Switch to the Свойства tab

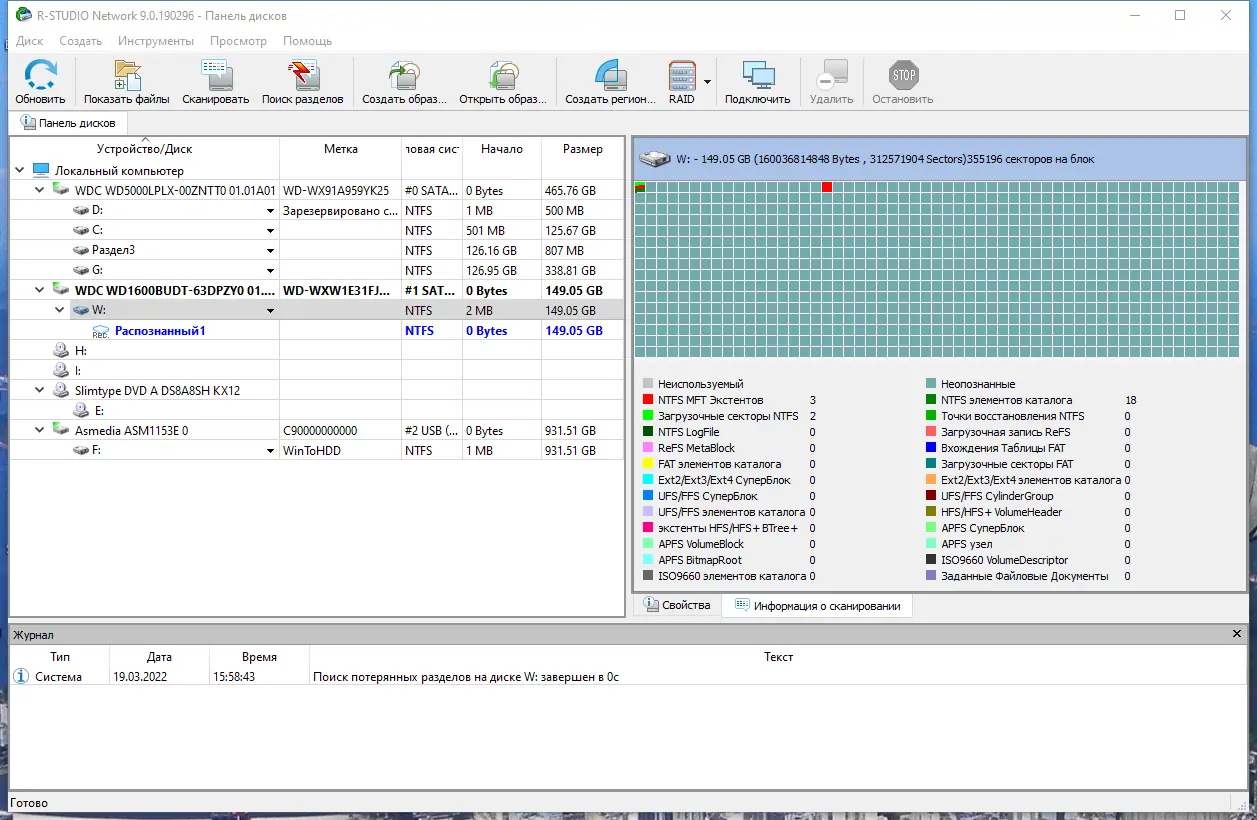(x=677, y=605)
